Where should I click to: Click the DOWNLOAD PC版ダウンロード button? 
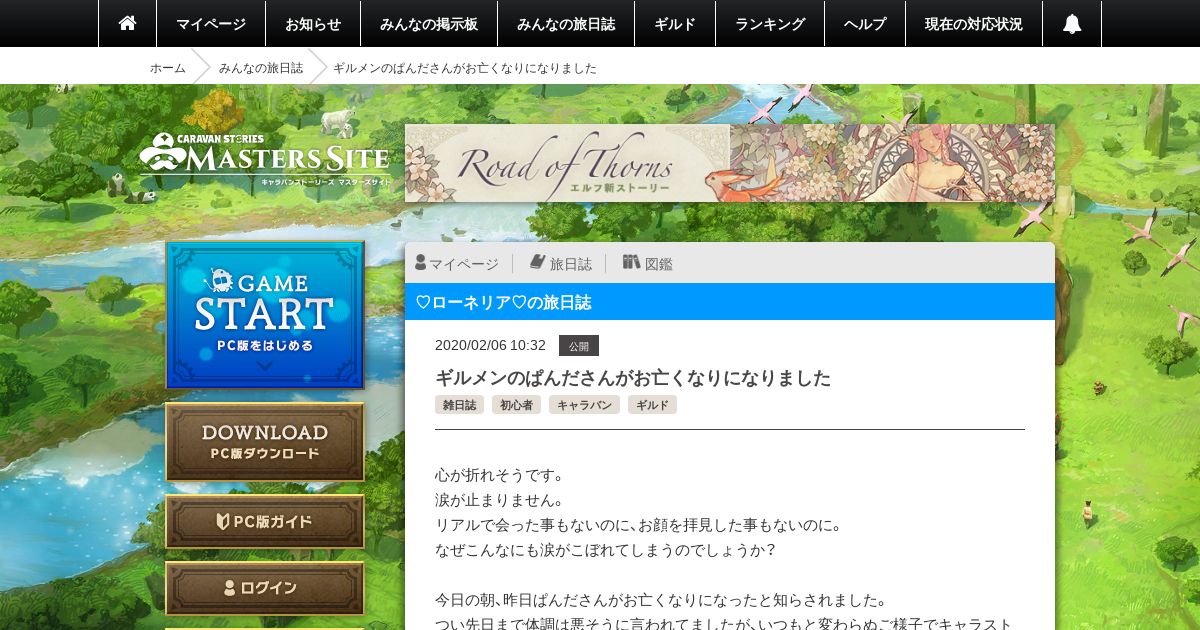point(265,443)
